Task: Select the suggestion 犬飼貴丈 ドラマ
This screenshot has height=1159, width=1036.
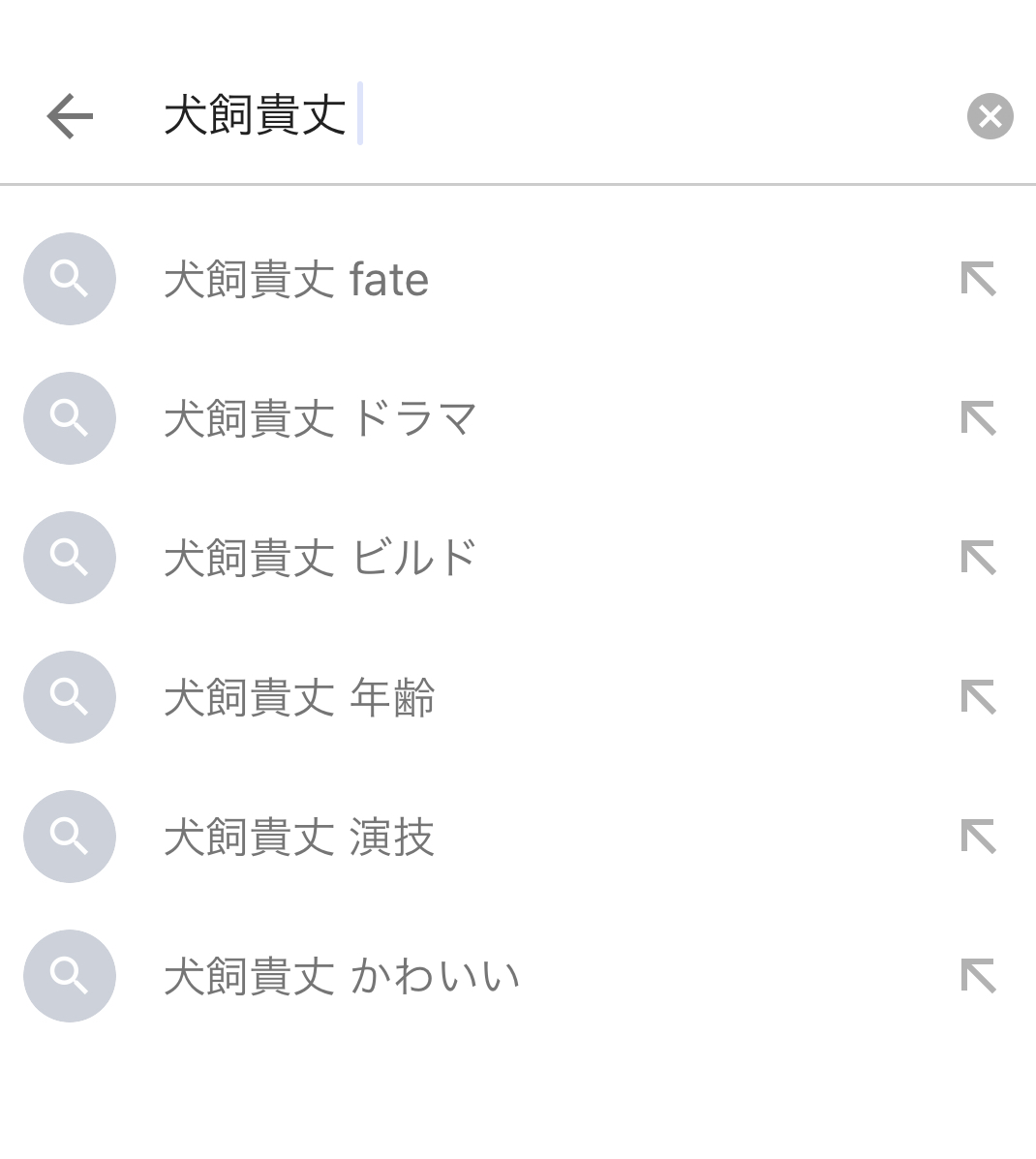Action: [x=320, y=419]
